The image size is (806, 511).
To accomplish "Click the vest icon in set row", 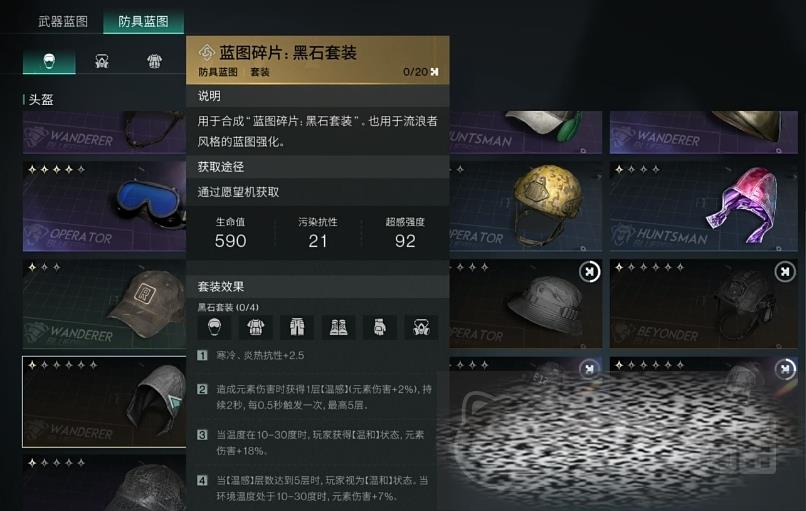I will (255, 327).
